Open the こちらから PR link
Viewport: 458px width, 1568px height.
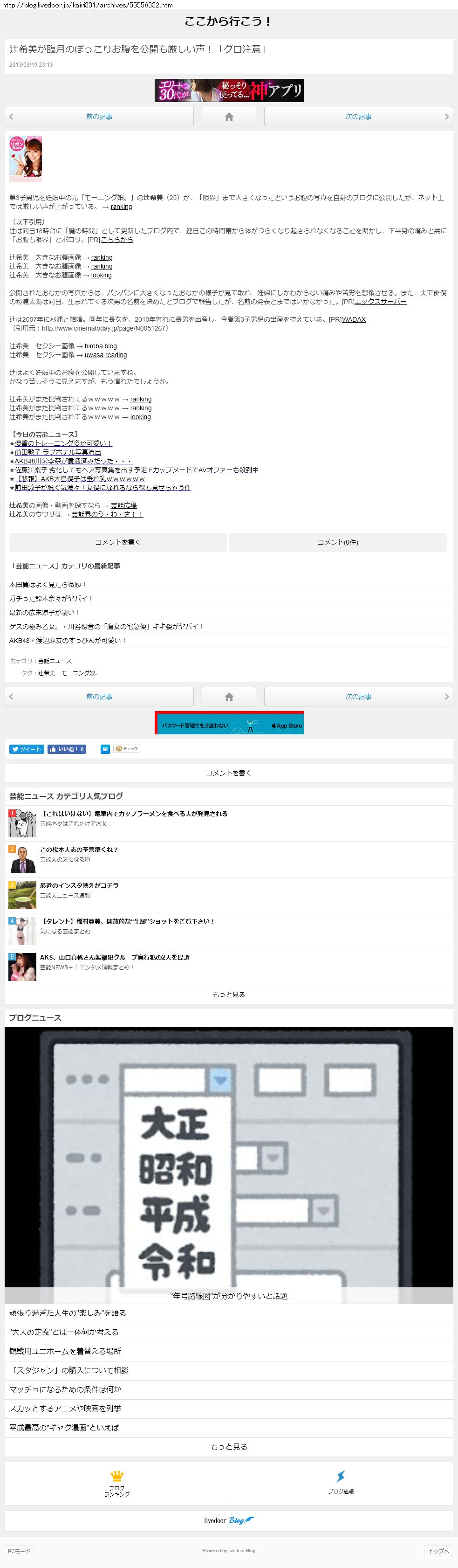117,240
